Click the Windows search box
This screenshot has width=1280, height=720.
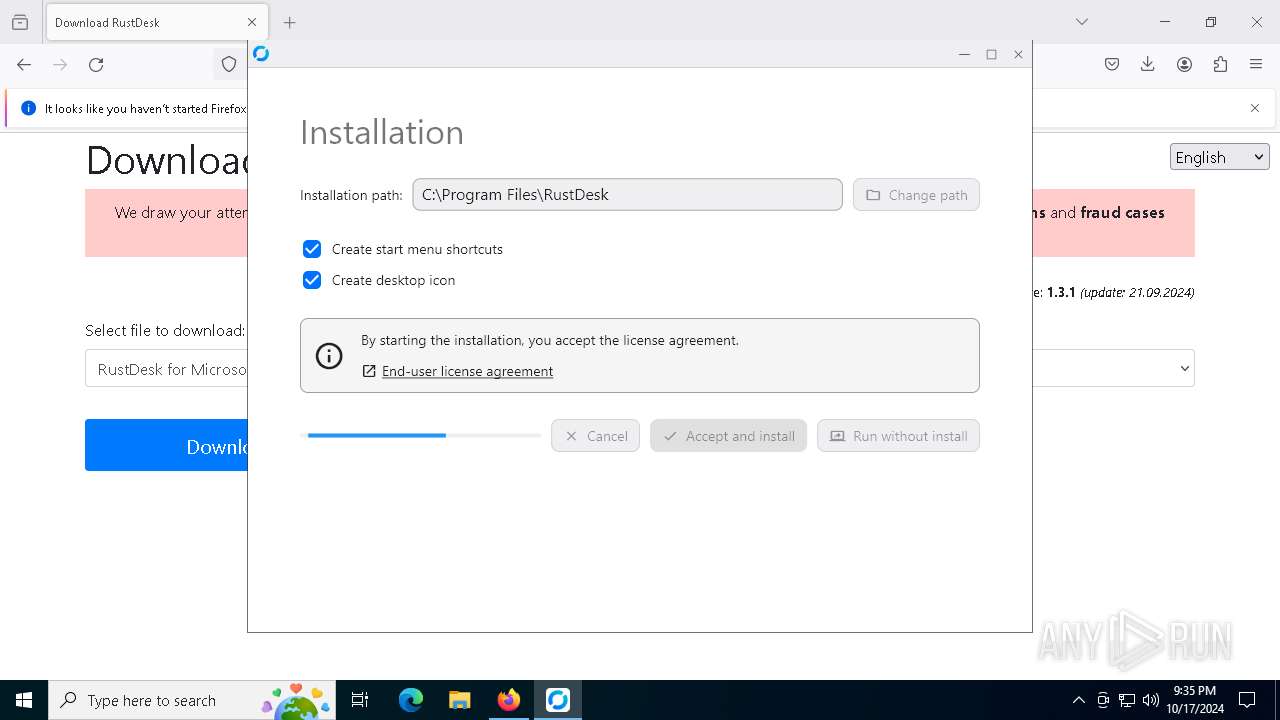[191, 700]
